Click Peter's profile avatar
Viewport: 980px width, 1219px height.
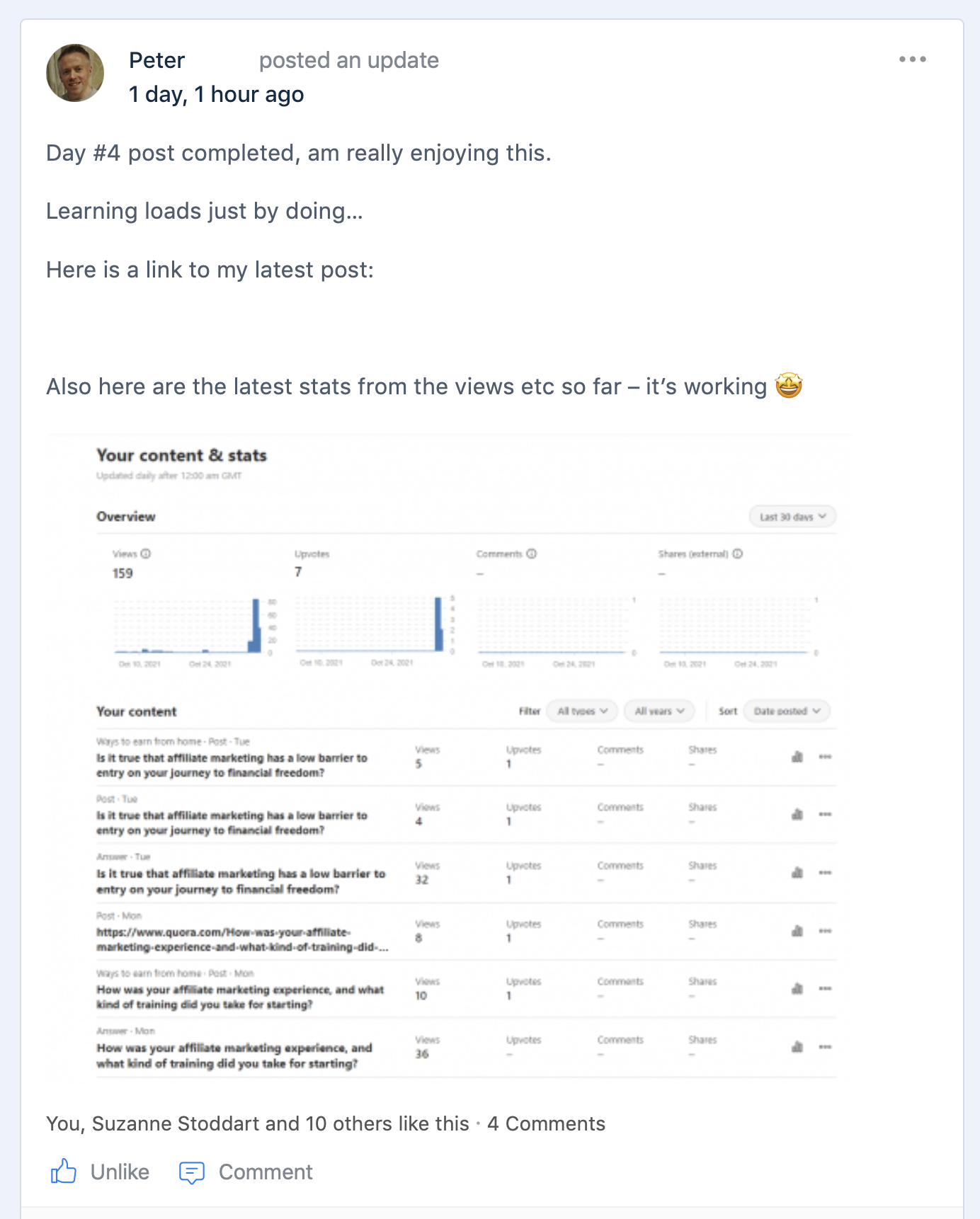click(x=75, y=74)
